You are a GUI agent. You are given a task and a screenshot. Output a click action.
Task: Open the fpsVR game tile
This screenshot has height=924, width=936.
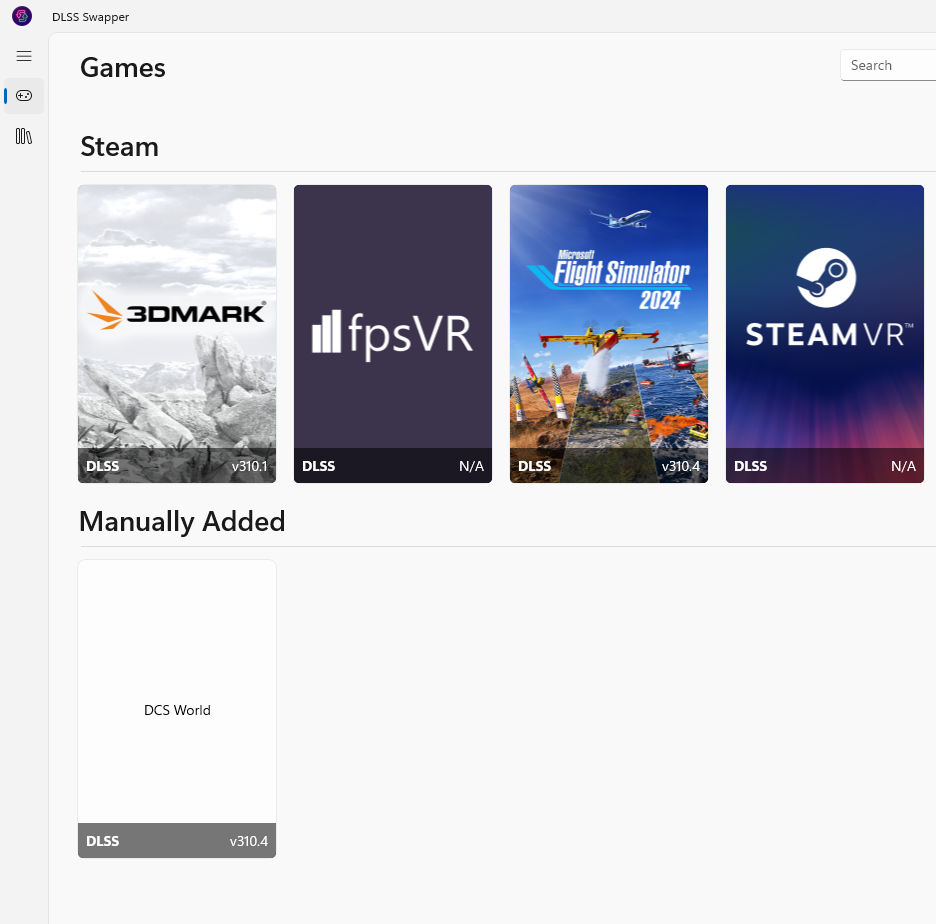tap(393, 334)
